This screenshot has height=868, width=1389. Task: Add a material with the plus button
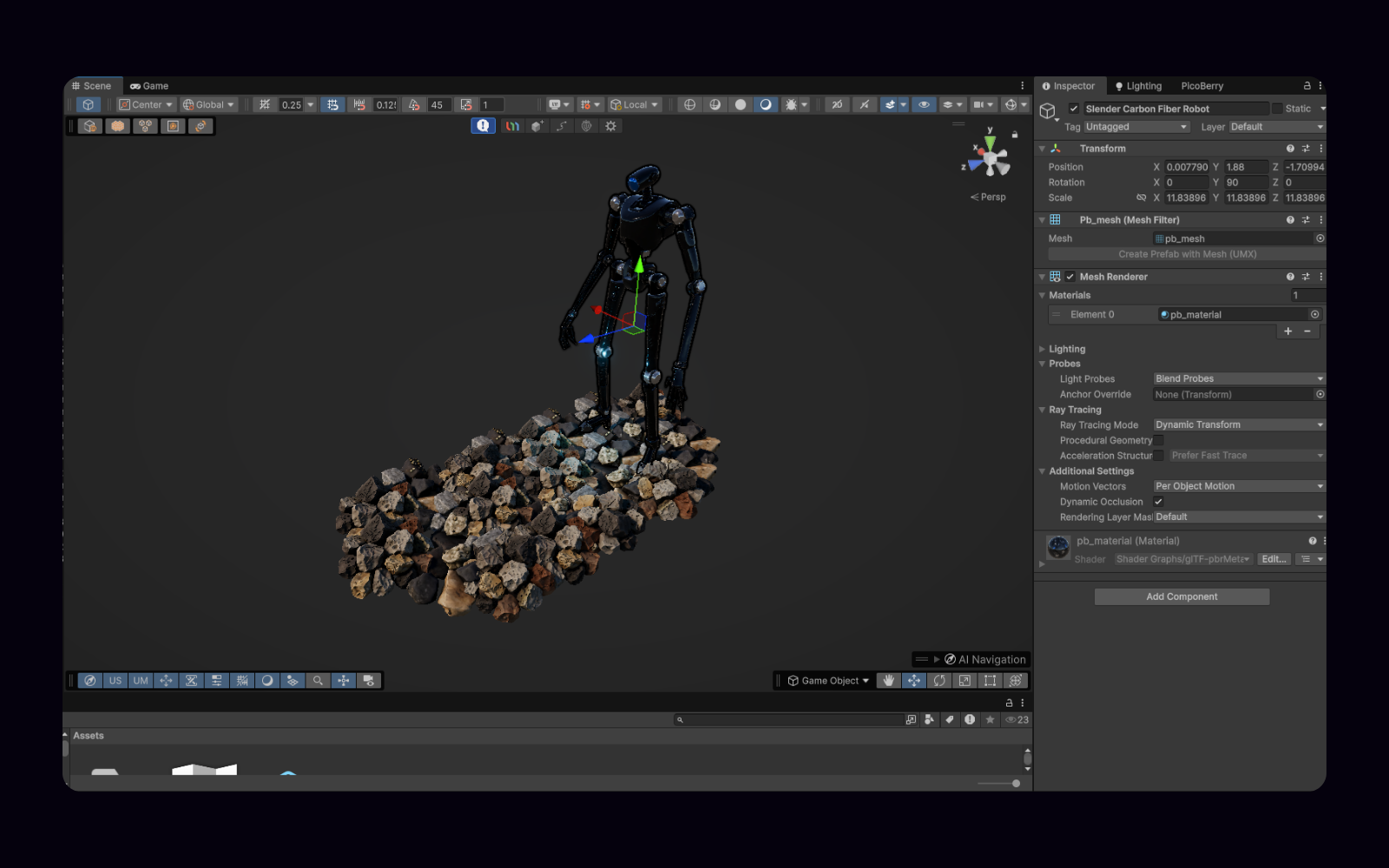tap(1287, 331)
